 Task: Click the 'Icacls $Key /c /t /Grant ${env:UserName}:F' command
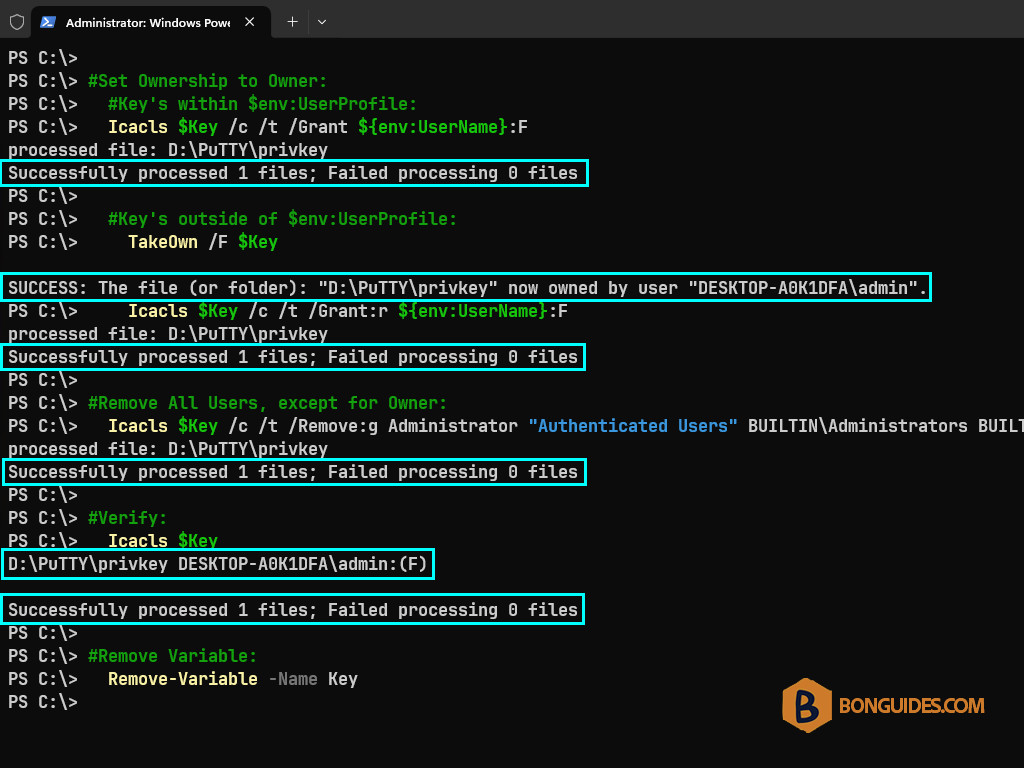tap(317, 127)
